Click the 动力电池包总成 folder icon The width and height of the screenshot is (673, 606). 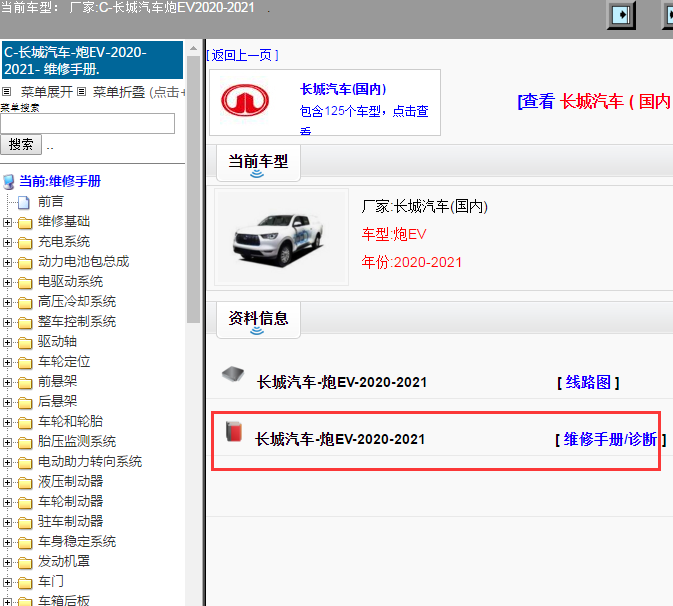25,262
